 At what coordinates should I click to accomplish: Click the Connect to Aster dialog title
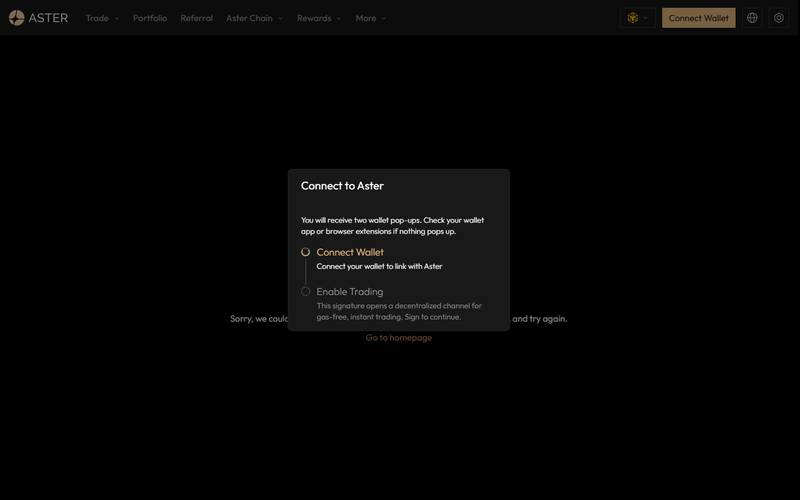[x=342, y=186]
